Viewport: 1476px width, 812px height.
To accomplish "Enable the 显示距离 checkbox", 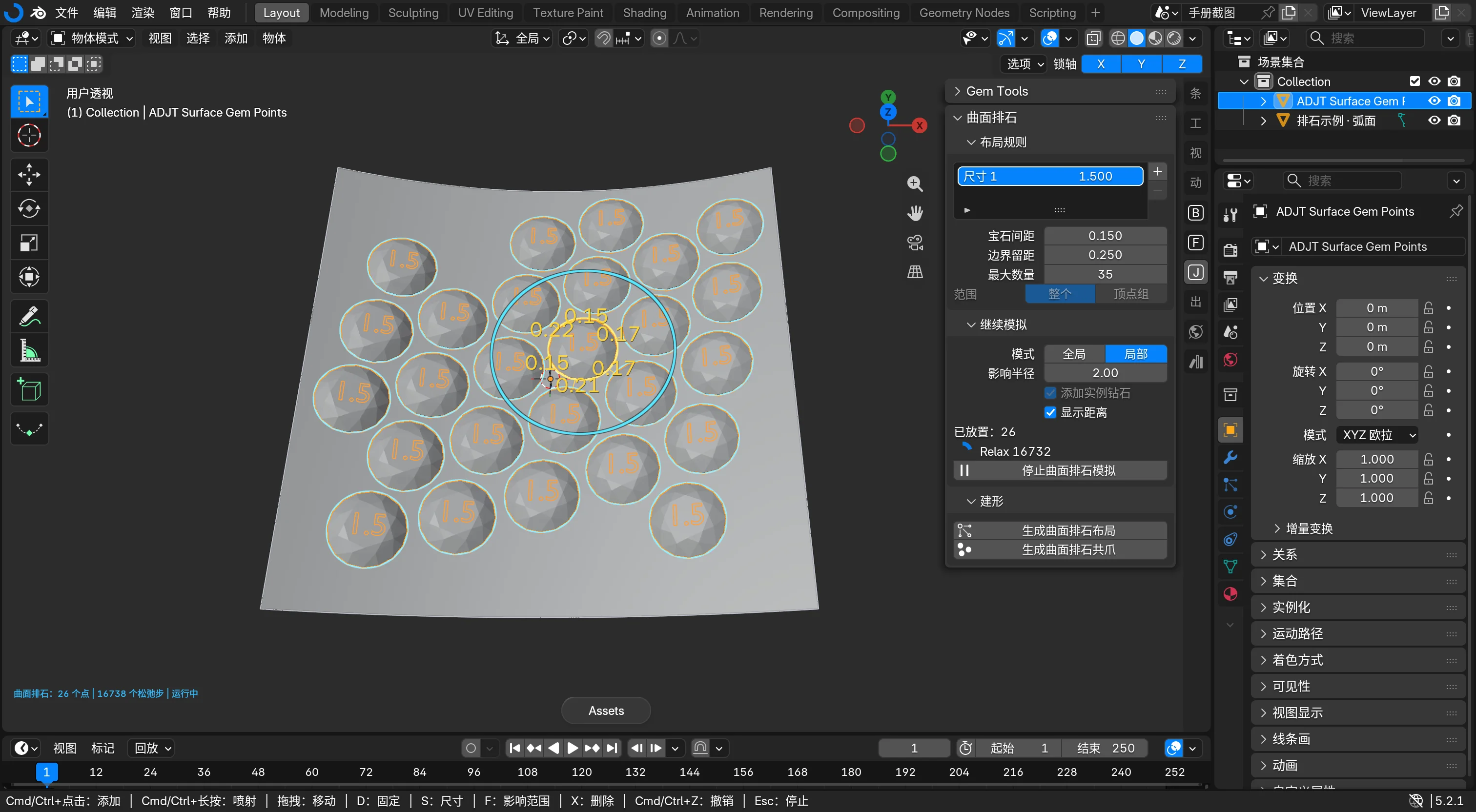I will tap(1050, 413).
